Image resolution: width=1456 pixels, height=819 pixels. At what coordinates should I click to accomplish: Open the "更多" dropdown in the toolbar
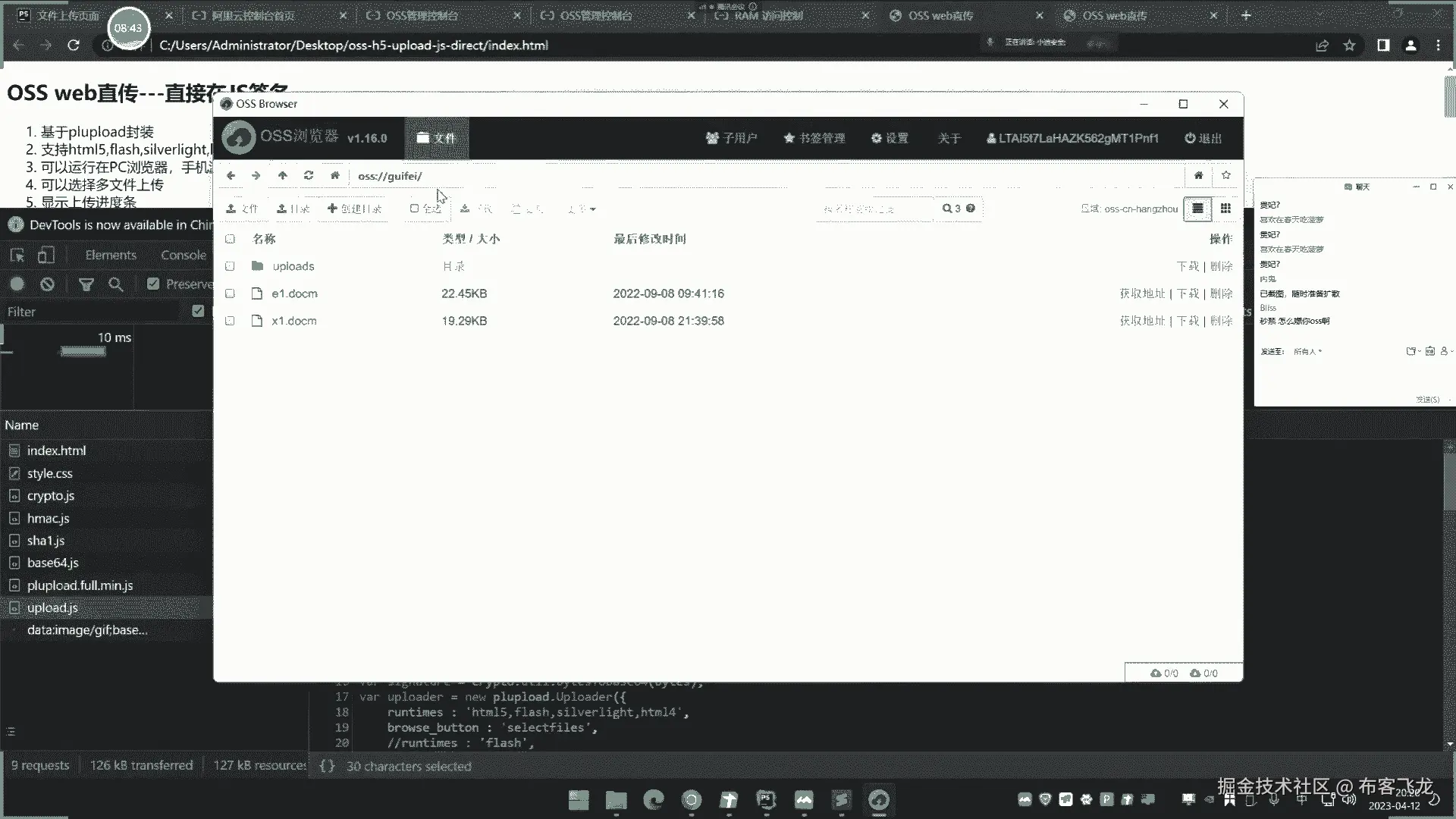582,209
